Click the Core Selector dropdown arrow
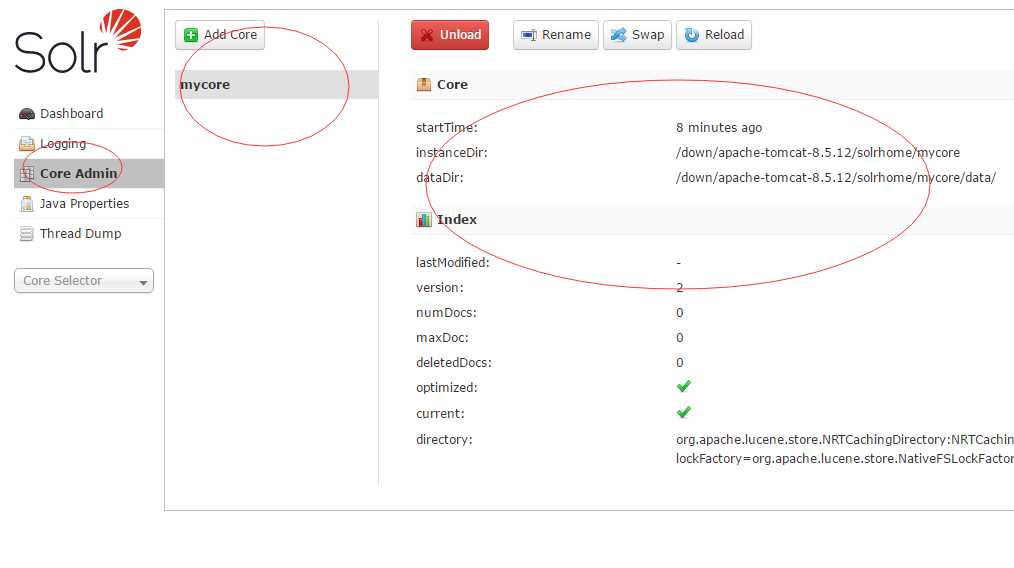Screen dimensions: 1014x568 (x=143, y=282)
